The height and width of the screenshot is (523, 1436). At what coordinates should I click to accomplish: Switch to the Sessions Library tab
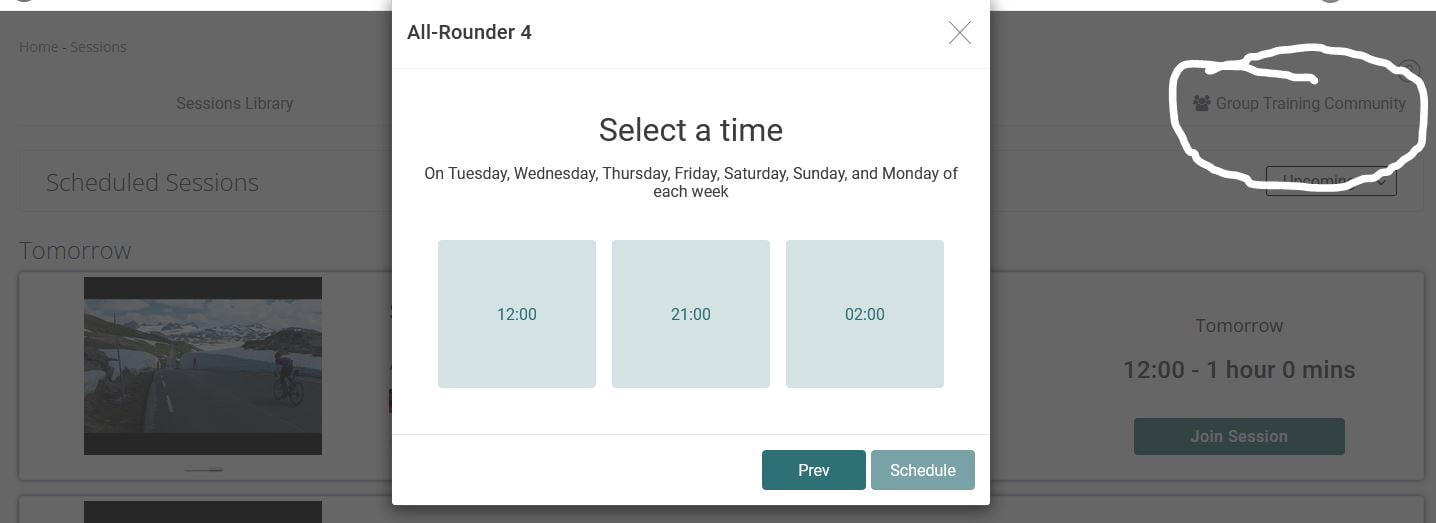[x=235, y=103]
